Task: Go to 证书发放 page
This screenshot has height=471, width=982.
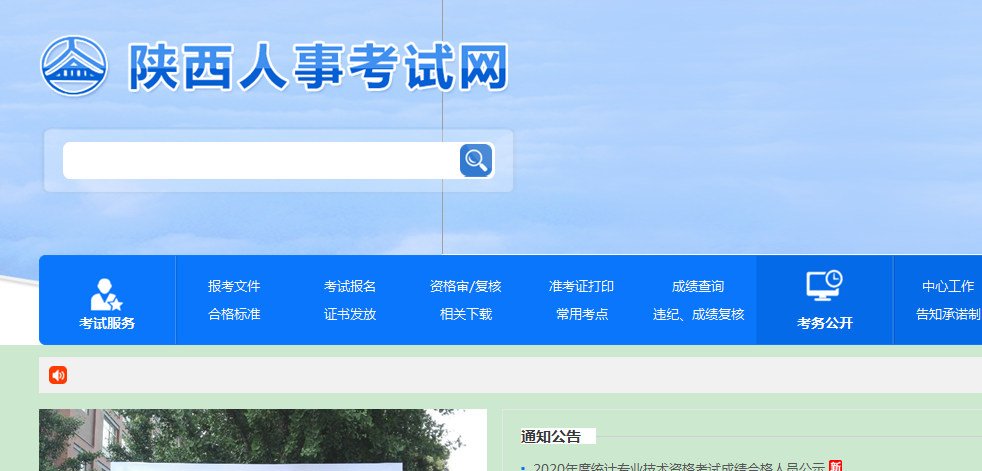Action: 350,314
